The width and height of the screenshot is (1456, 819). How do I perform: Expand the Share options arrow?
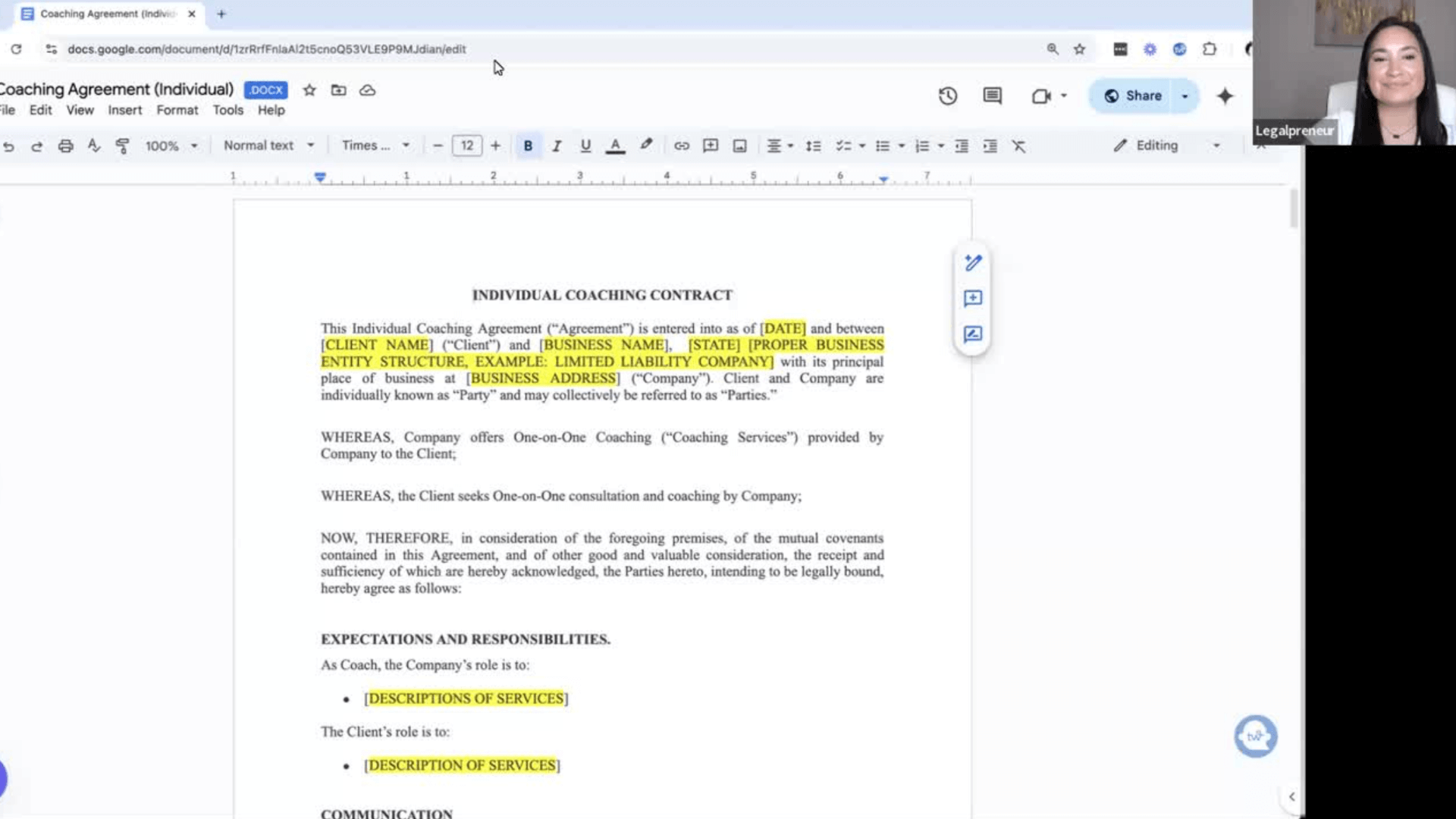(x=1185, y=96)
